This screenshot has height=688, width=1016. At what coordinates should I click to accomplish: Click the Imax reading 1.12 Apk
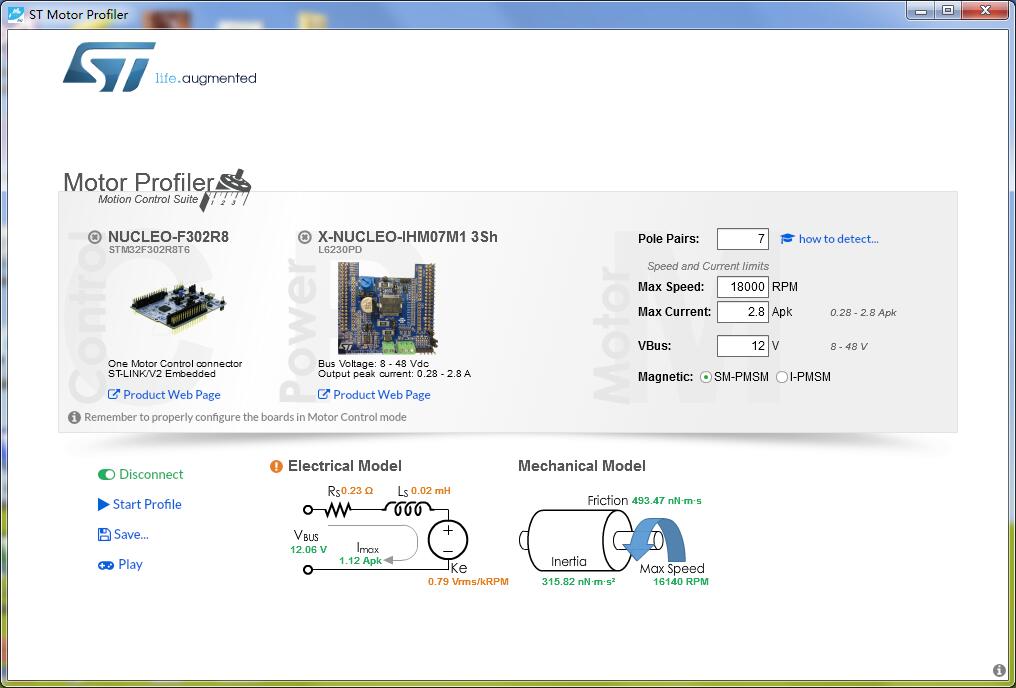click(x=360, y=561)
